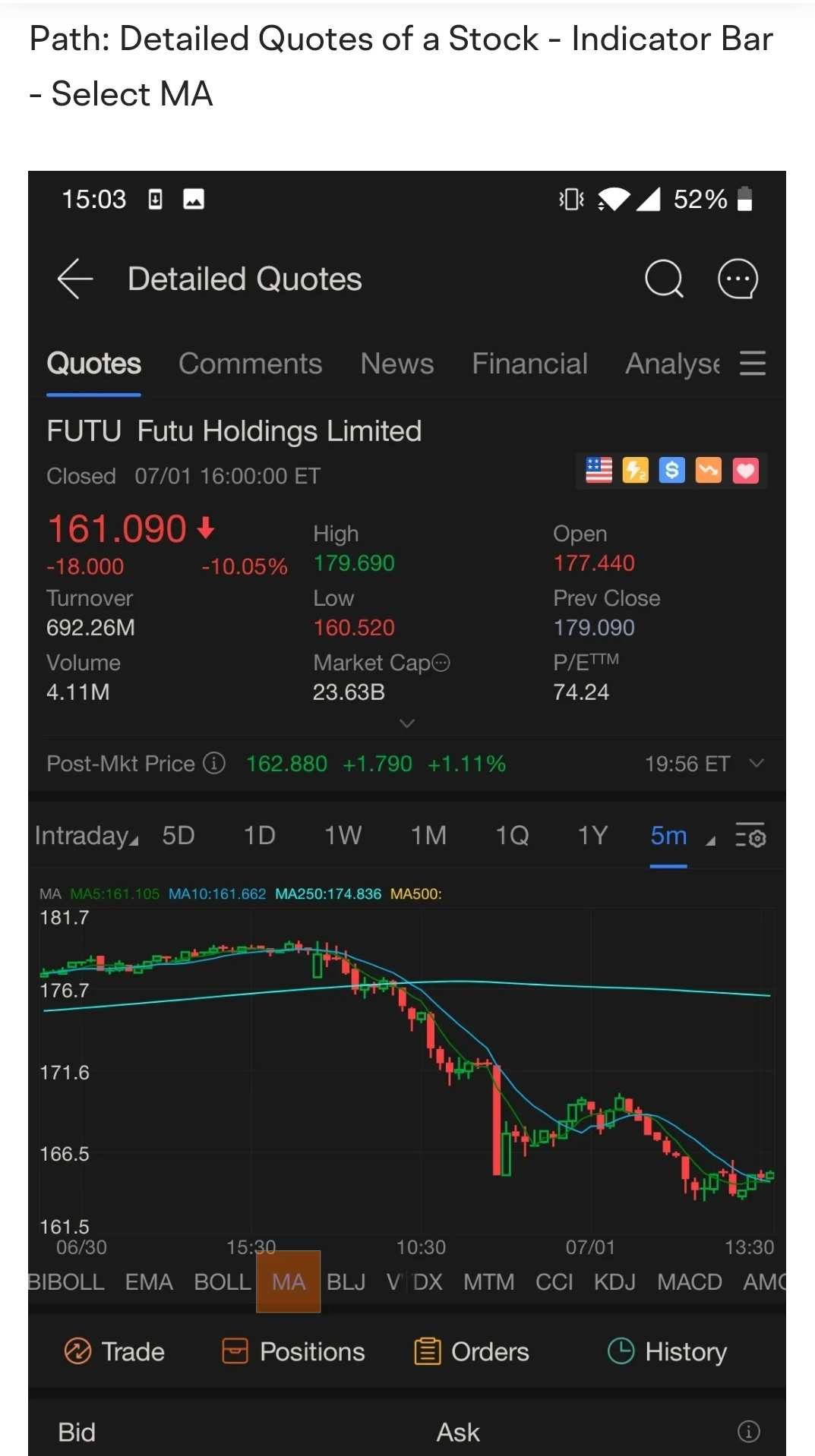The height and width of the screenshot is (1456, 815).
Task: Open the chat bubble message icon
Action: tap(738, 279)
